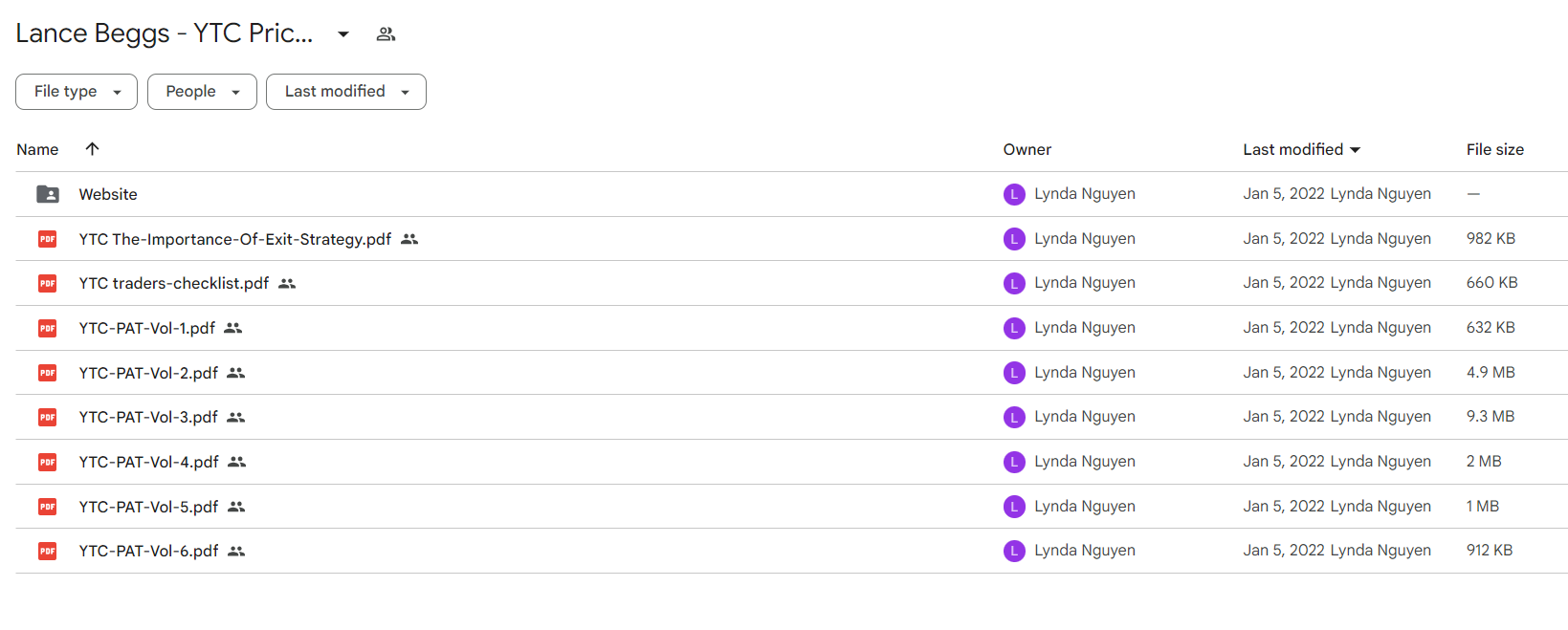Click shared icon next to YTC-PAT-Vol-5.pdf

coord(236,507)
